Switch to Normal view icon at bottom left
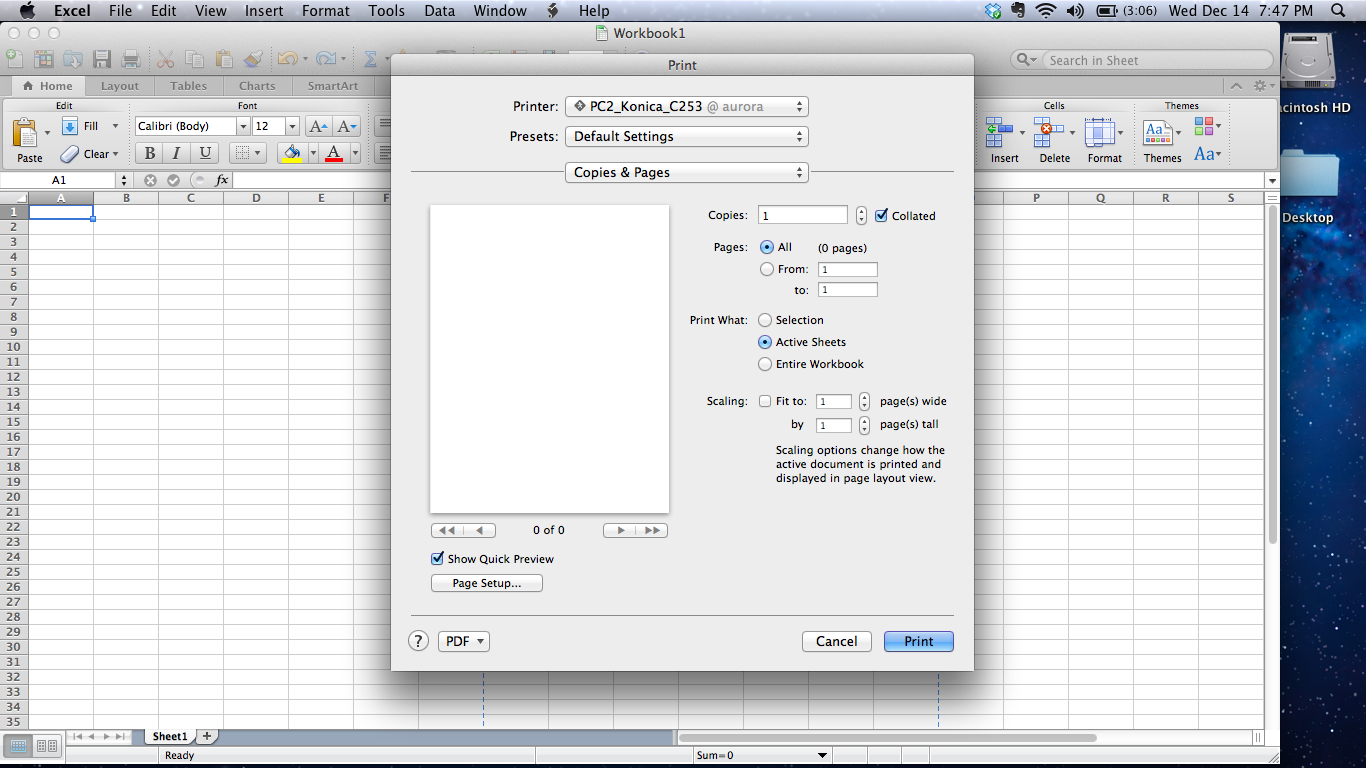 tap(18, 745)
